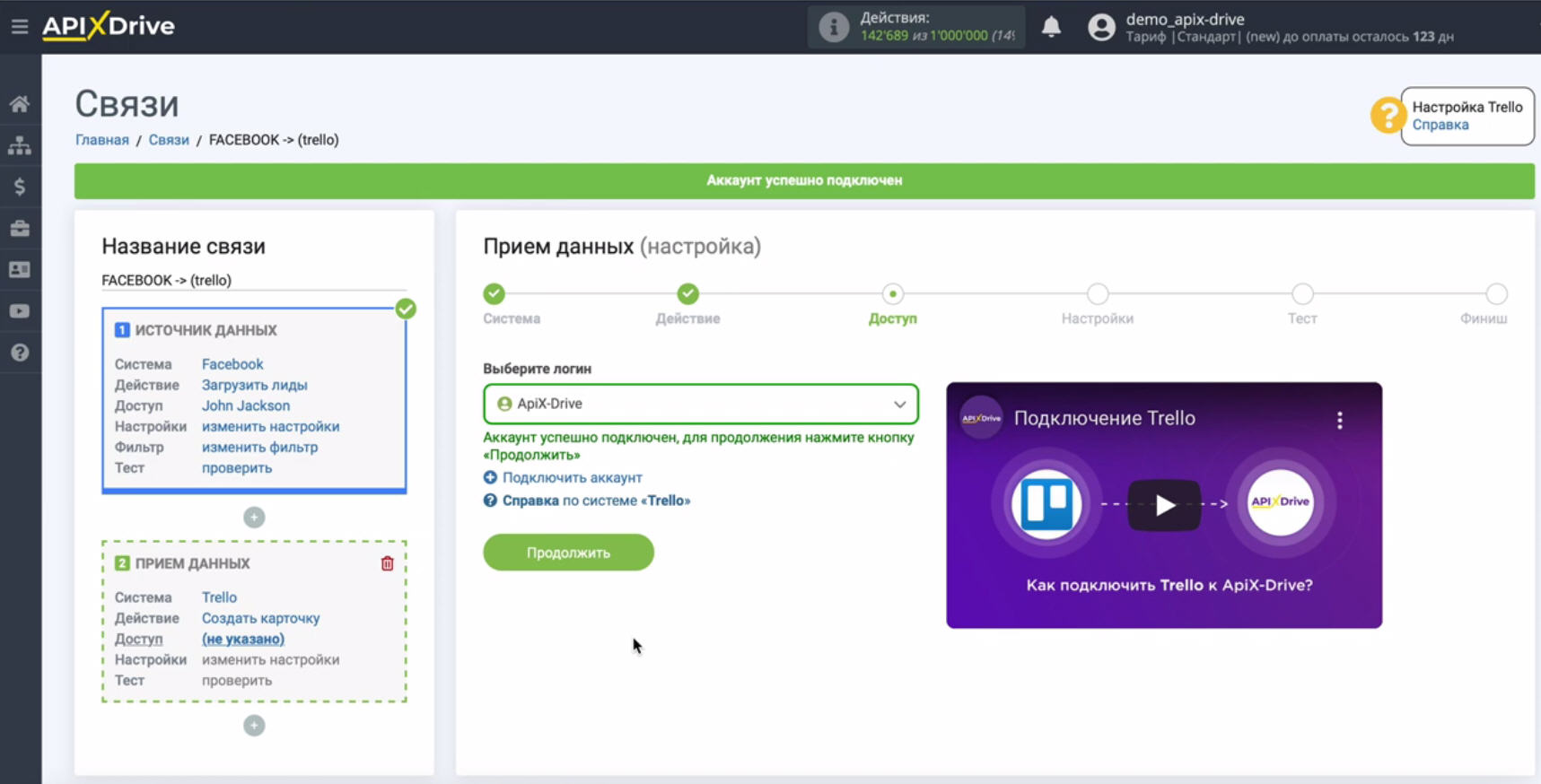Click the Продолжить button

[568, 553]
